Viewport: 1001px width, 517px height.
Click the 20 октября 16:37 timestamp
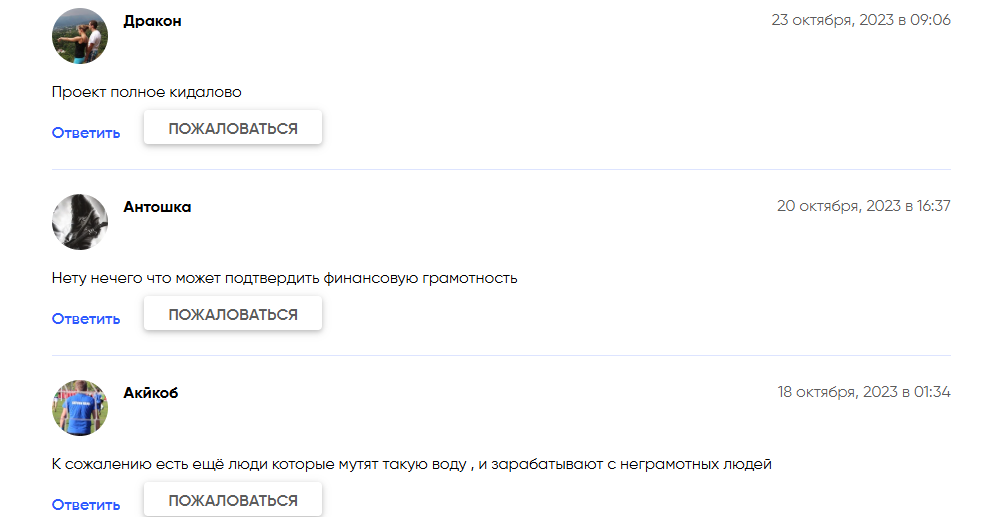tap(863, 206)
